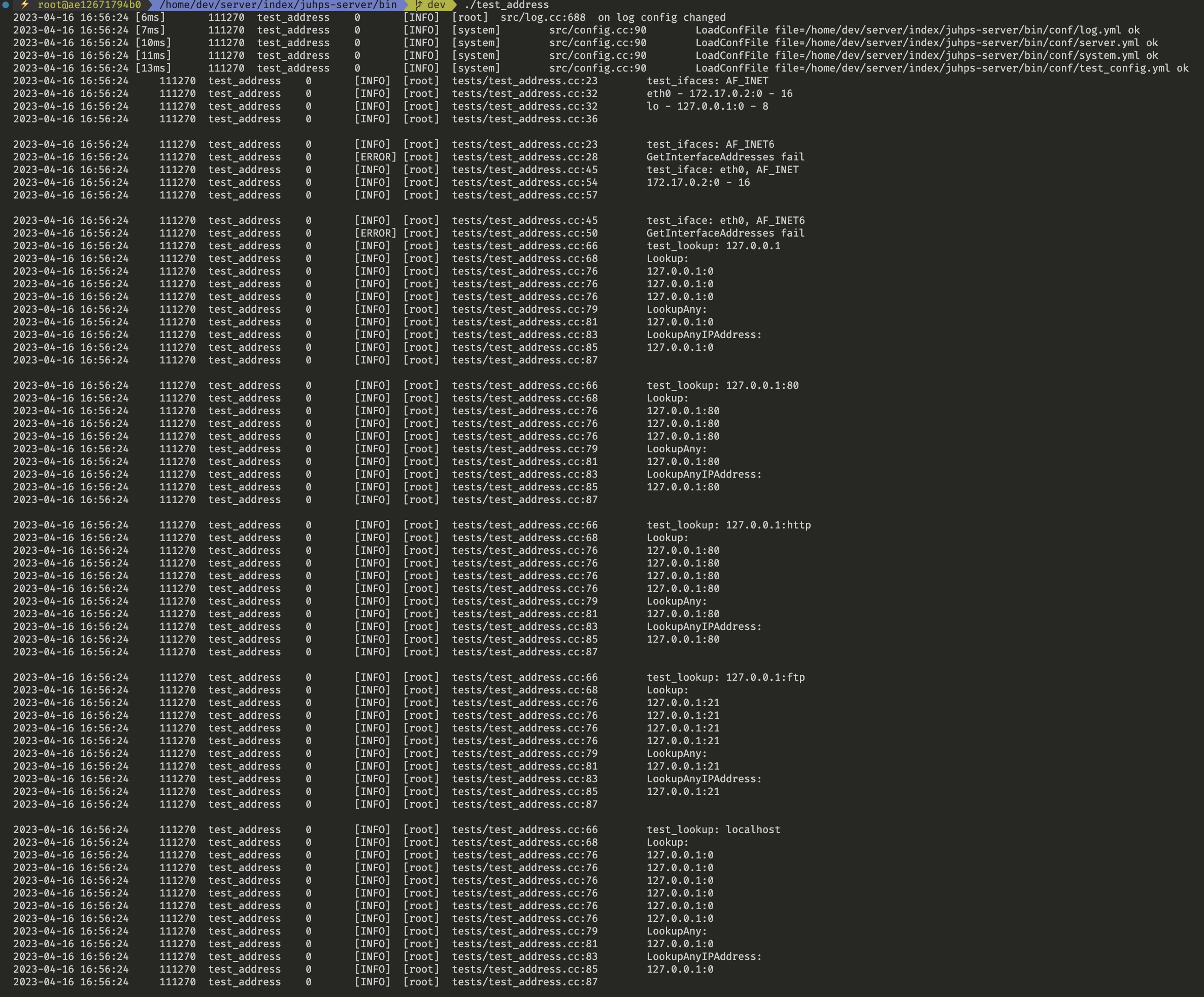Click the ./test_address command text

(506, 5)
